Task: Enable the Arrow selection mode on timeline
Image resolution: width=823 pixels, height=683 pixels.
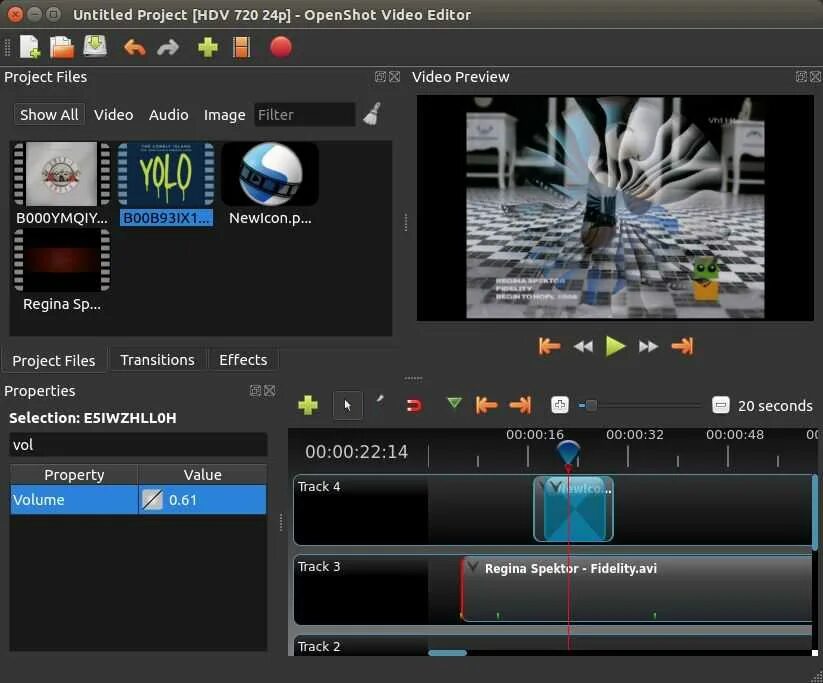Action: pyautogui.click(x=348, y=405)
